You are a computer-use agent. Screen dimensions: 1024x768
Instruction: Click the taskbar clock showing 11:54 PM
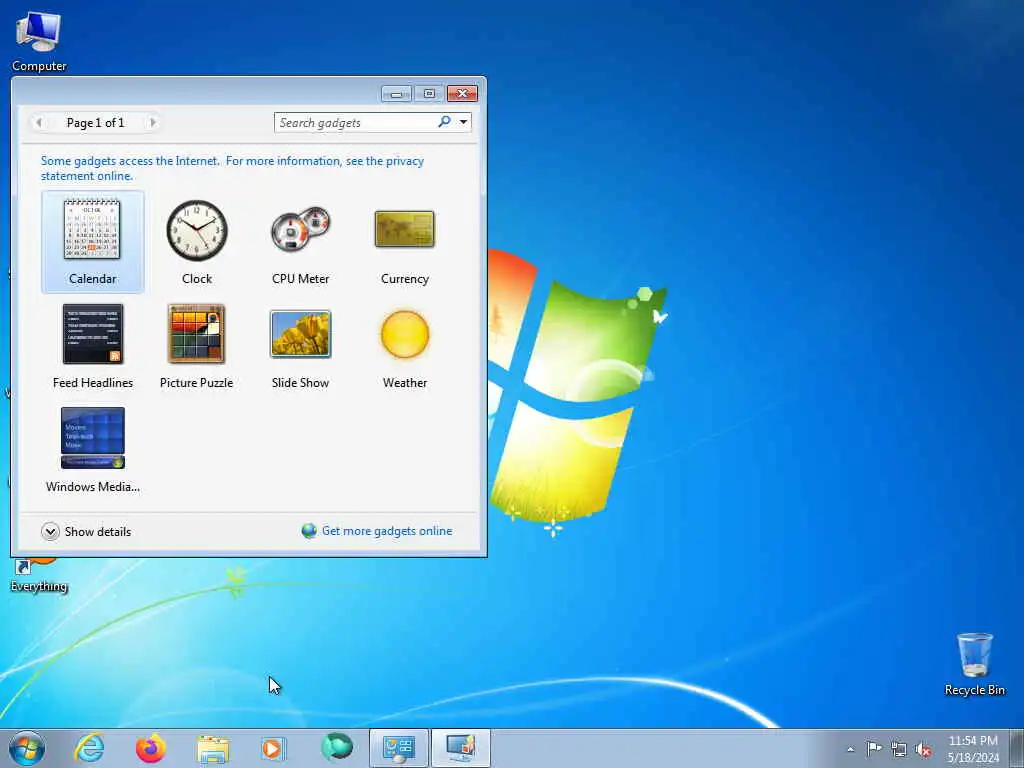[973, 748]
